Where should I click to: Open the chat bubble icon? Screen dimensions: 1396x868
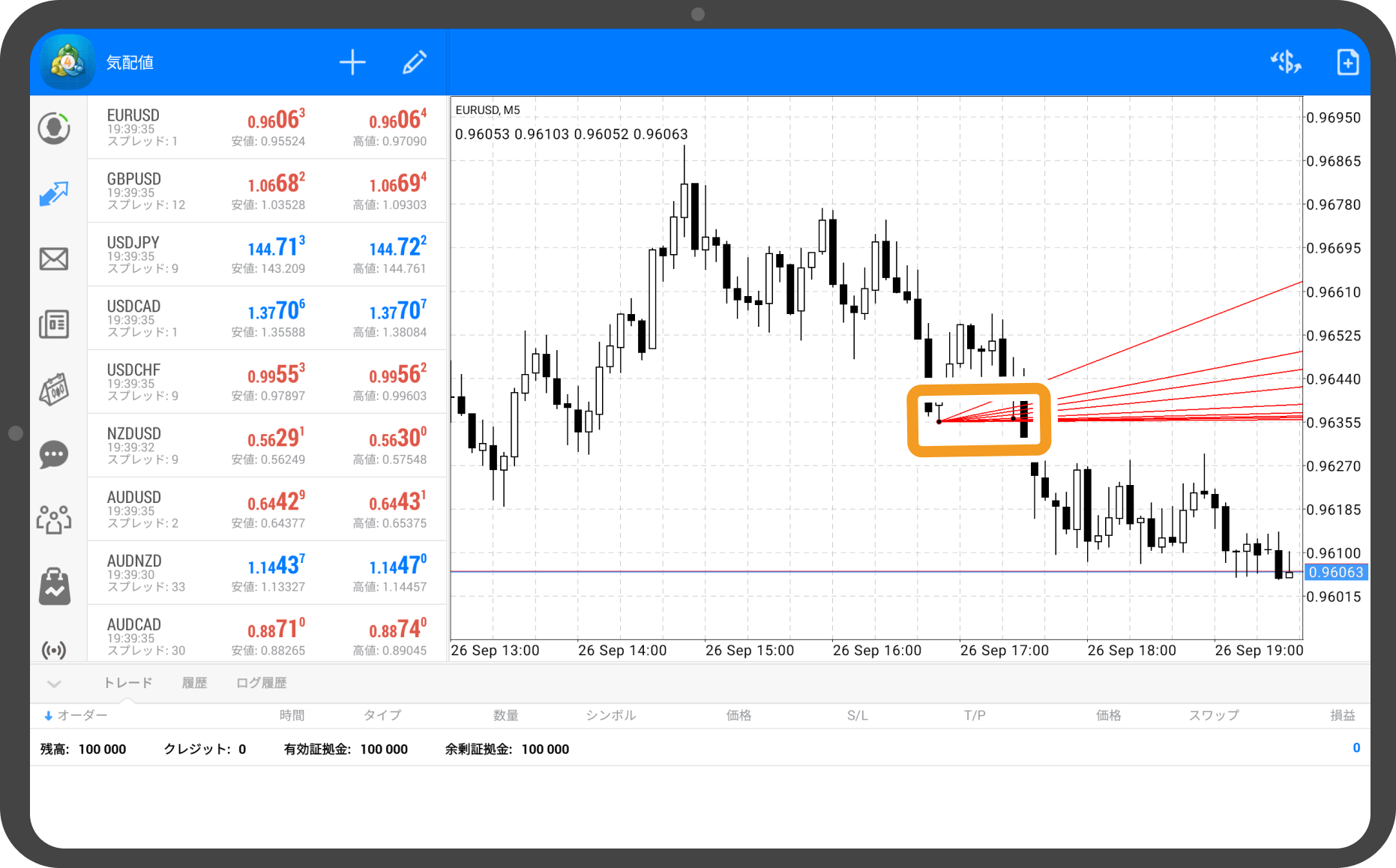click(54, 454)
